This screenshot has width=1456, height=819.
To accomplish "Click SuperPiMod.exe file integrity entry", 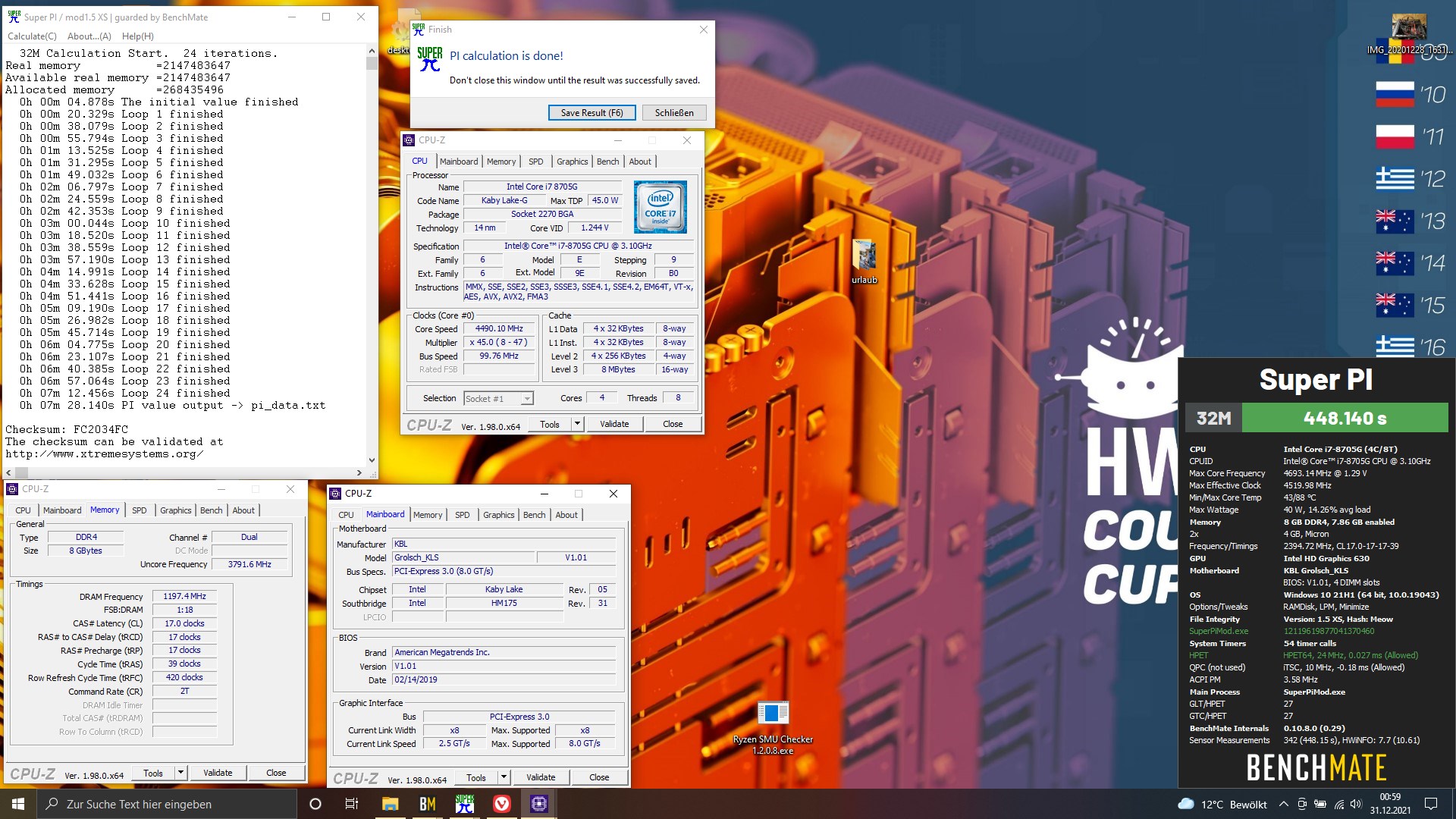I will pos(1218,631).
